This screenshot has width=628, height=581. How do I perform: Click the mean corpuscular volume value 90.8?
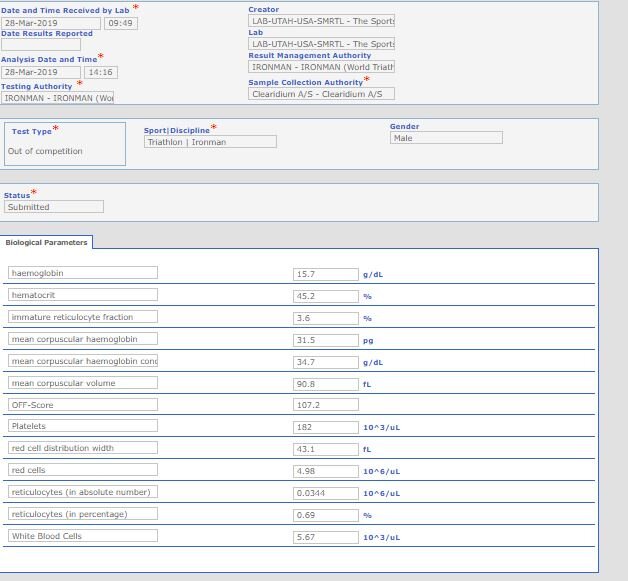pyautogui.click(x=326, y=384)
